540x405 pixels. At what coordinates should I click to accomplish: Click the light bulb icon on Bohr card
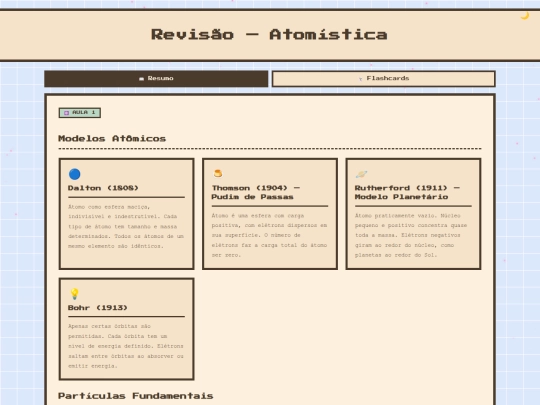pyautogui.click(x=74, y=294)
